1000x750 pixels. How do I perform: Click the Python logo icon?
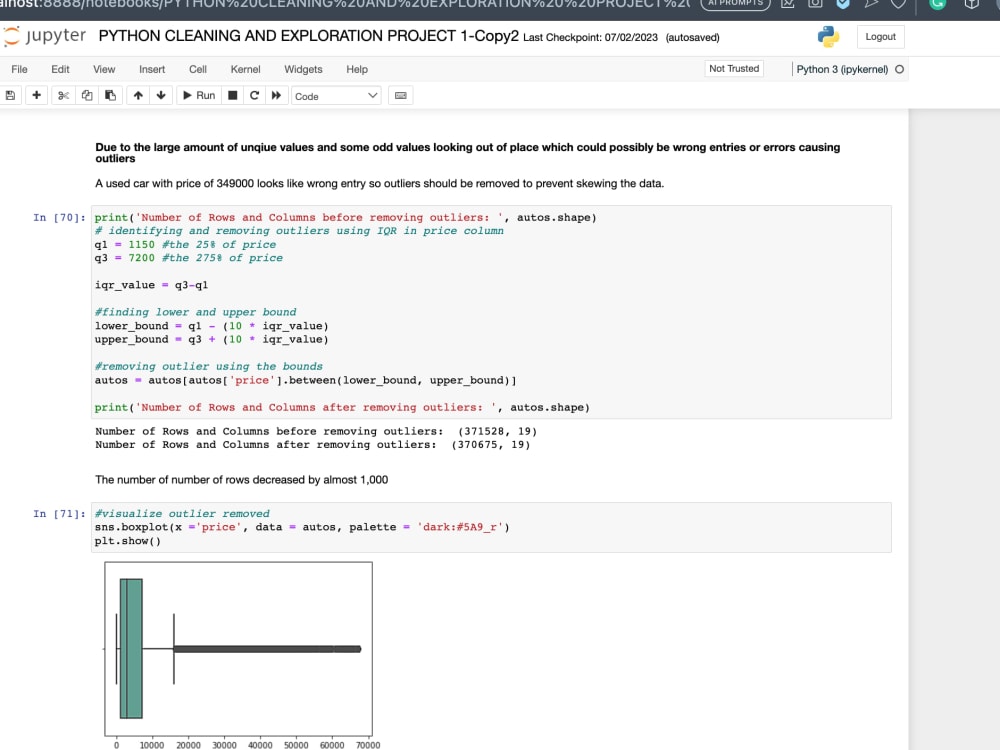click(x=828, y=36)
